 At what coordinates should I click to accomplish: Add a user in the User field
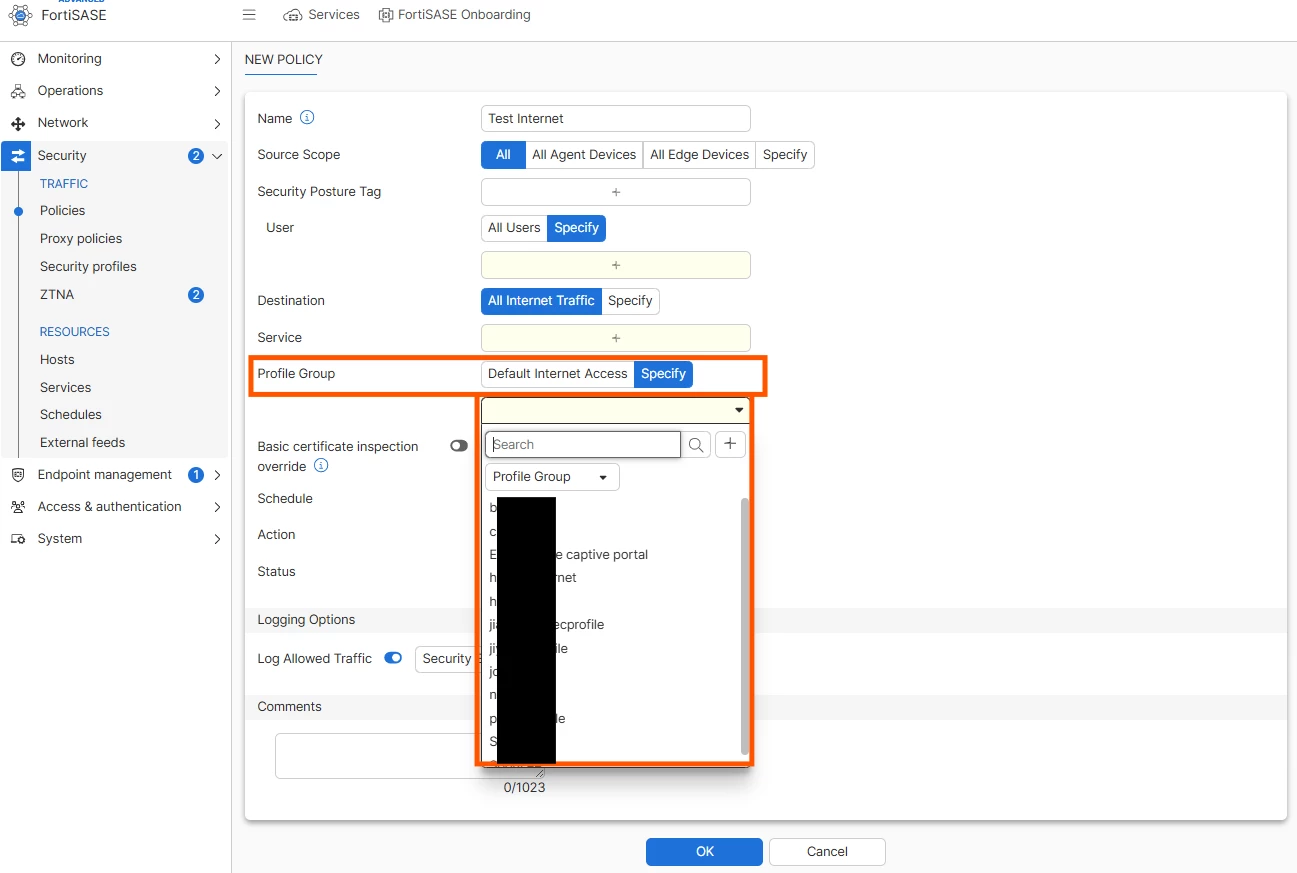pos(616,265)
